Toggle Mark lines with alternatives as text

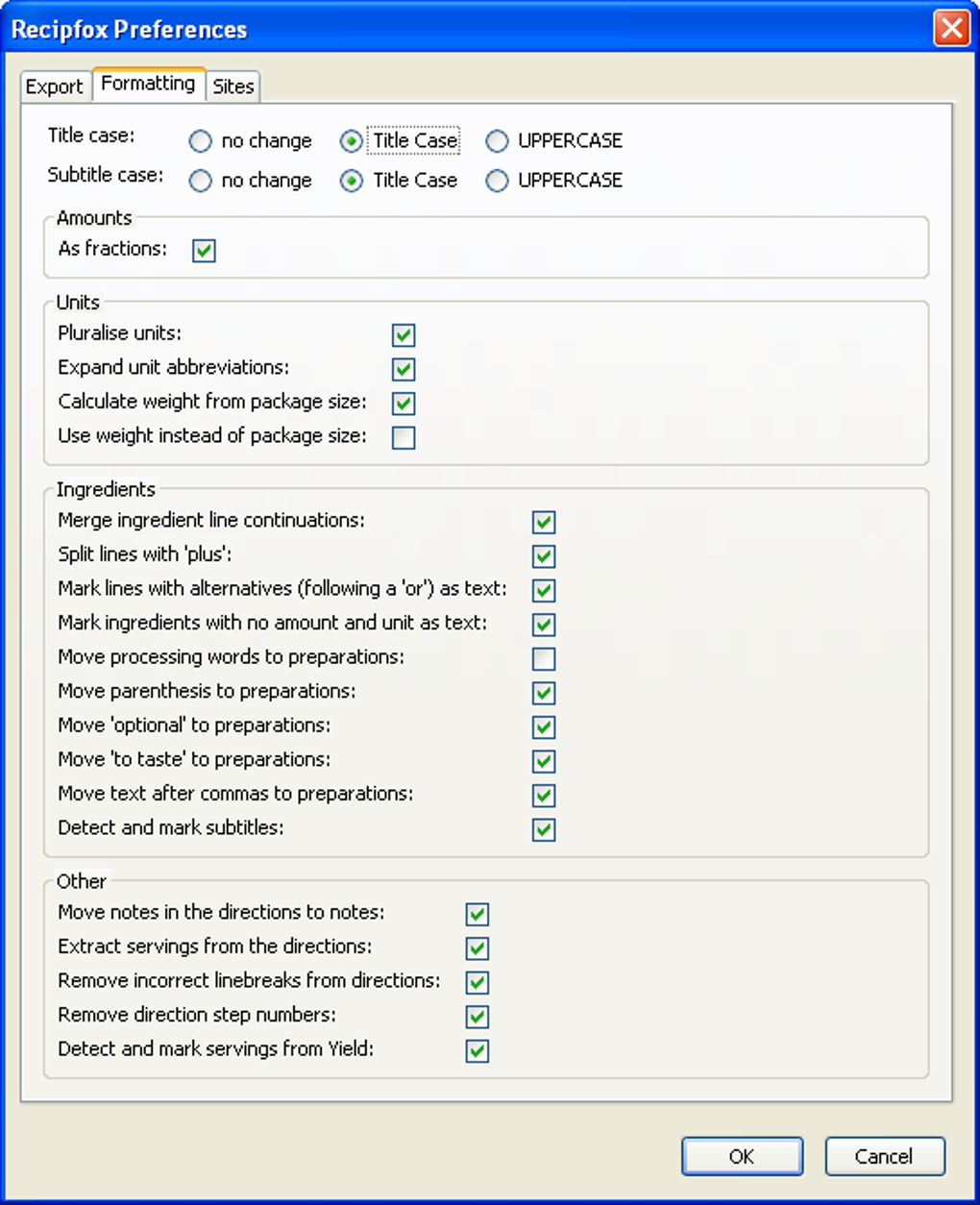(x=544, y=590)
